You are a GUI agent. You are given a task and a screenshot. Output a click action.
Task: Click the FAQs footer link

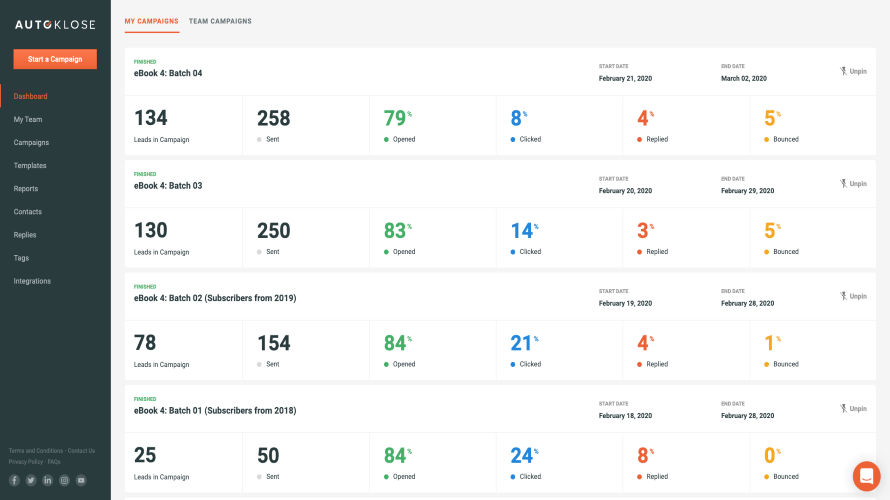pos(54,462)
